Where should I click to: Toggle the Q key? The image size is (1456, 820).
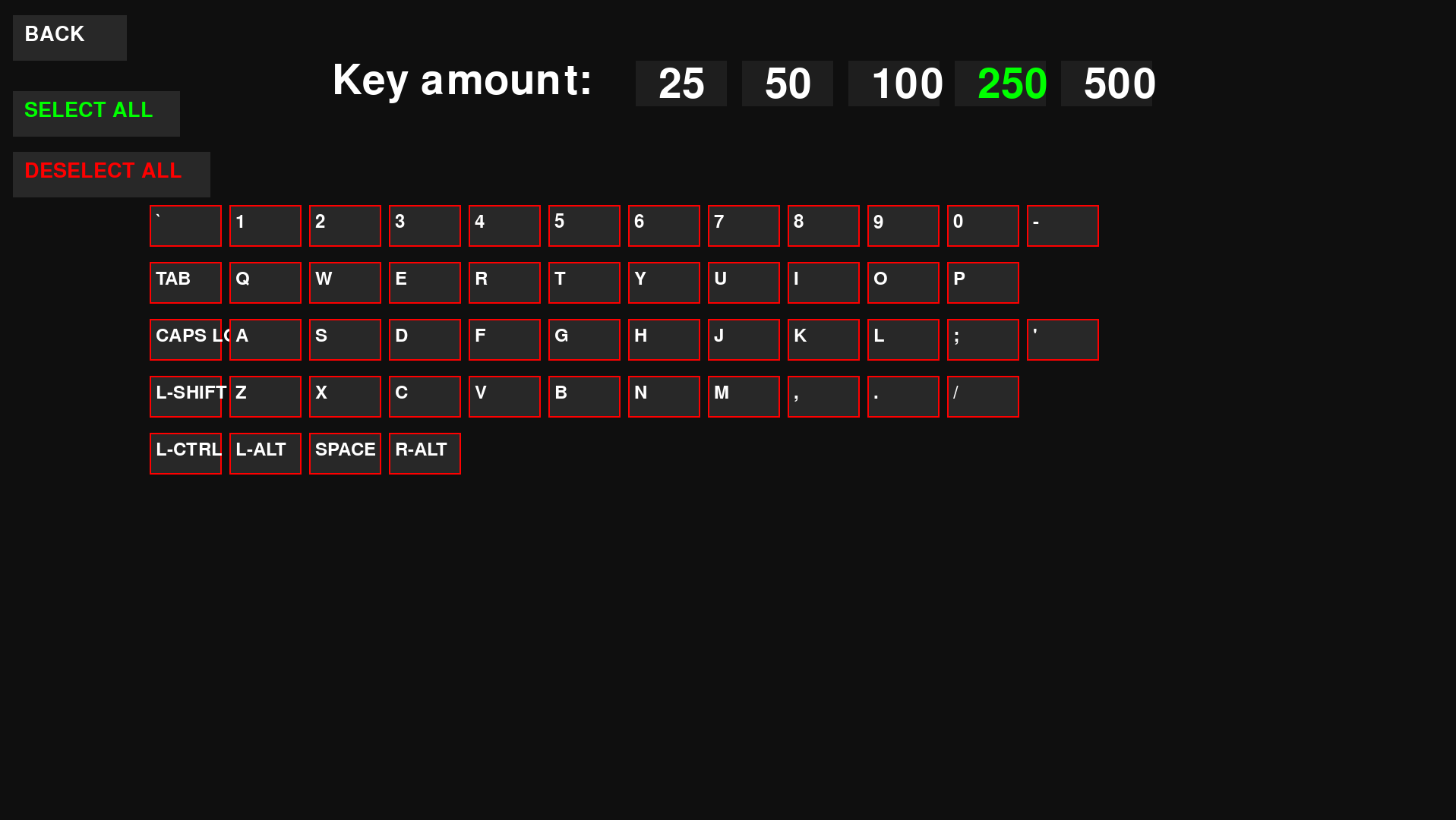point(265,282)
